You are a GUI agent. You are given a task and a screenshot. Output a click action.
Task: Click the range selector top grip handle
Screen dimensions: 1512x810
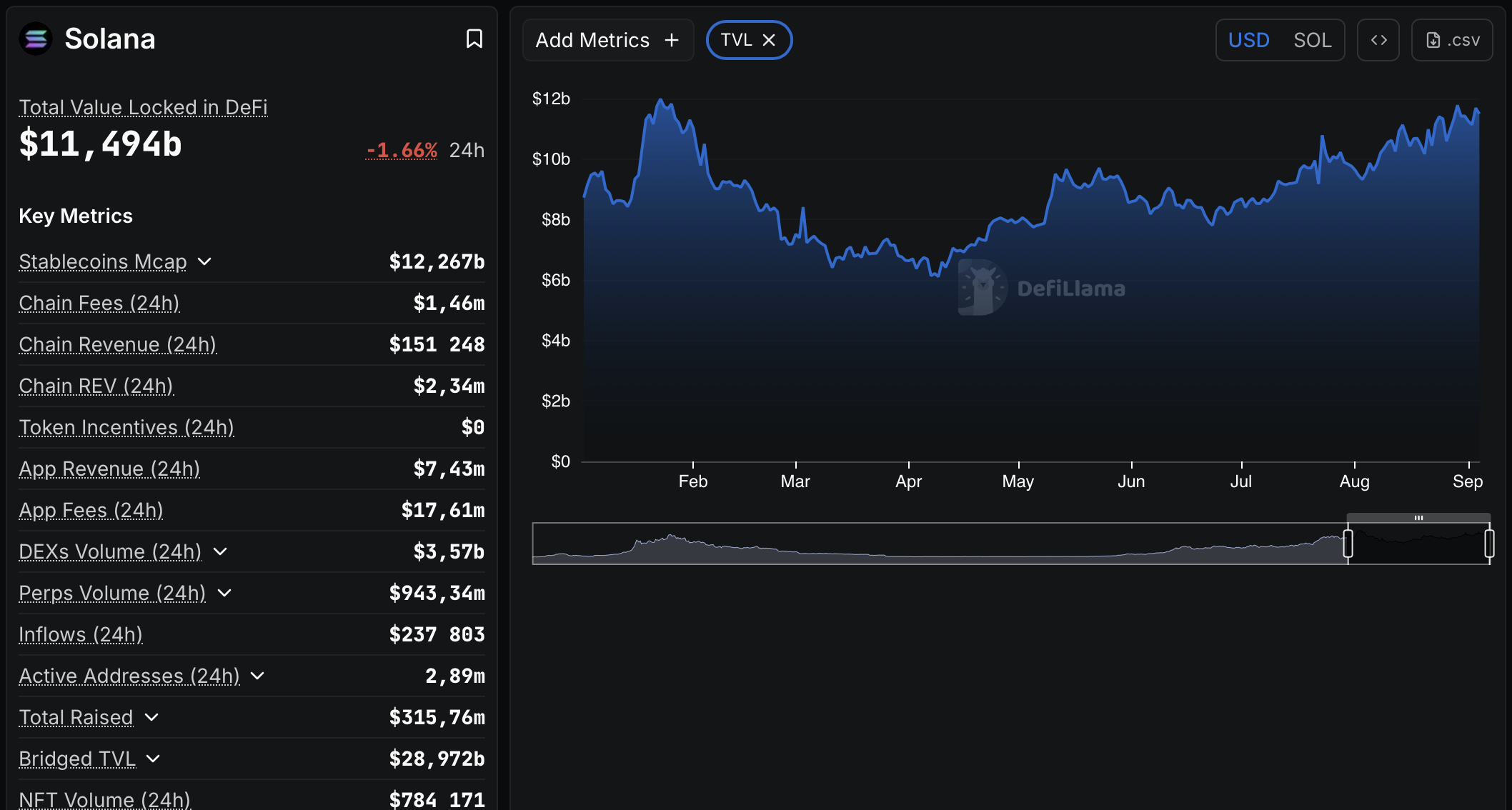point(1418,517)
